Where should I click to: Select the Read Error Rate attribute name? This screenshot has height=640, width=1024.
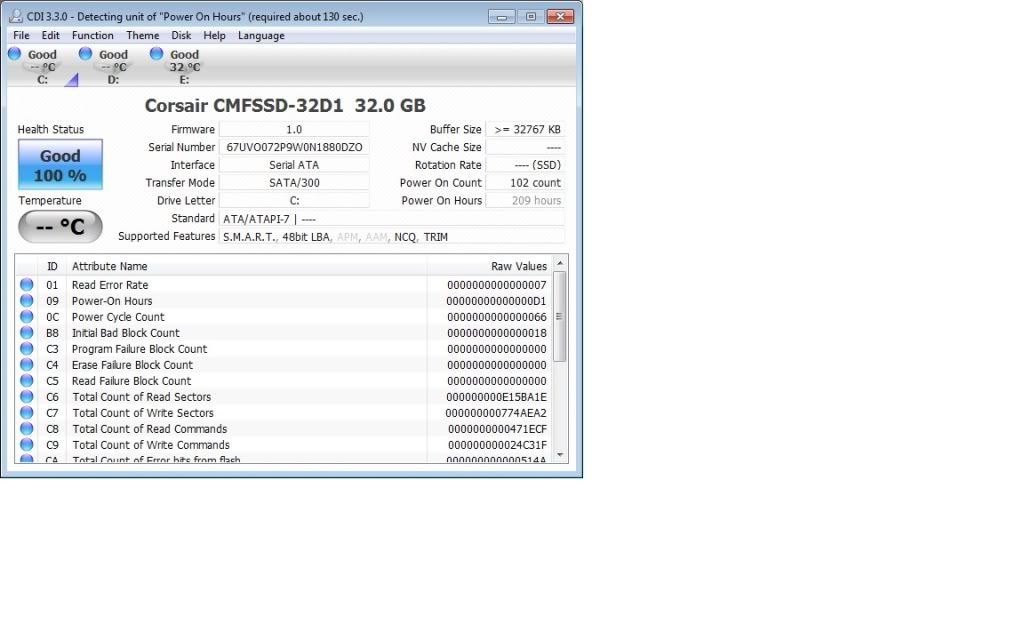(x=110, y=285)
